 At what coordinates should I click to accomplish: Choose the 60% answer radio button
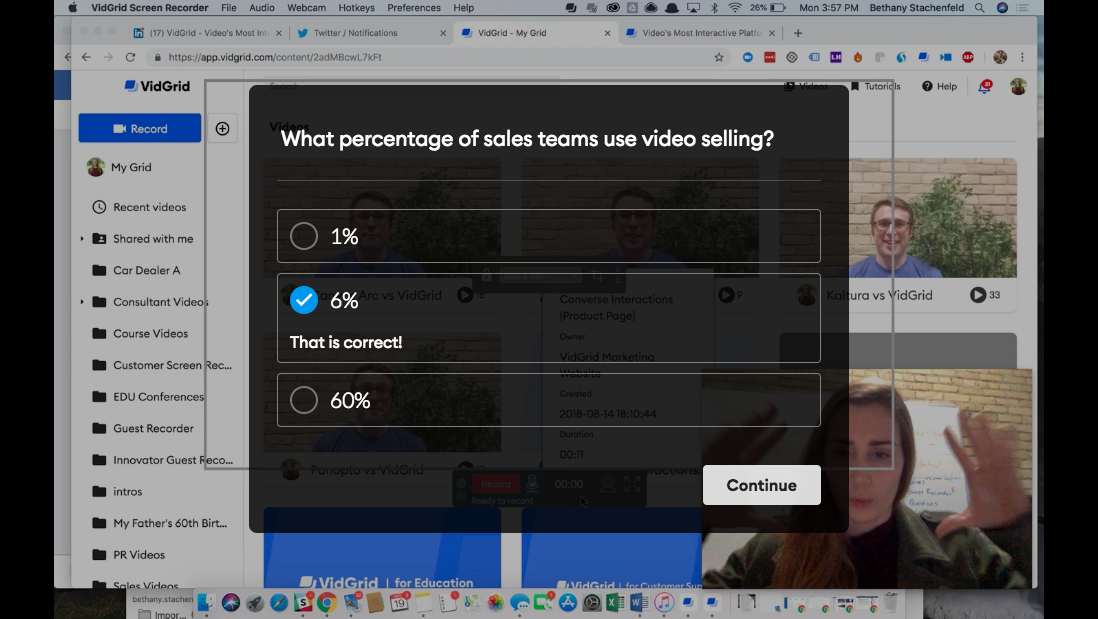pyautogui.click(x=304, y=400)
